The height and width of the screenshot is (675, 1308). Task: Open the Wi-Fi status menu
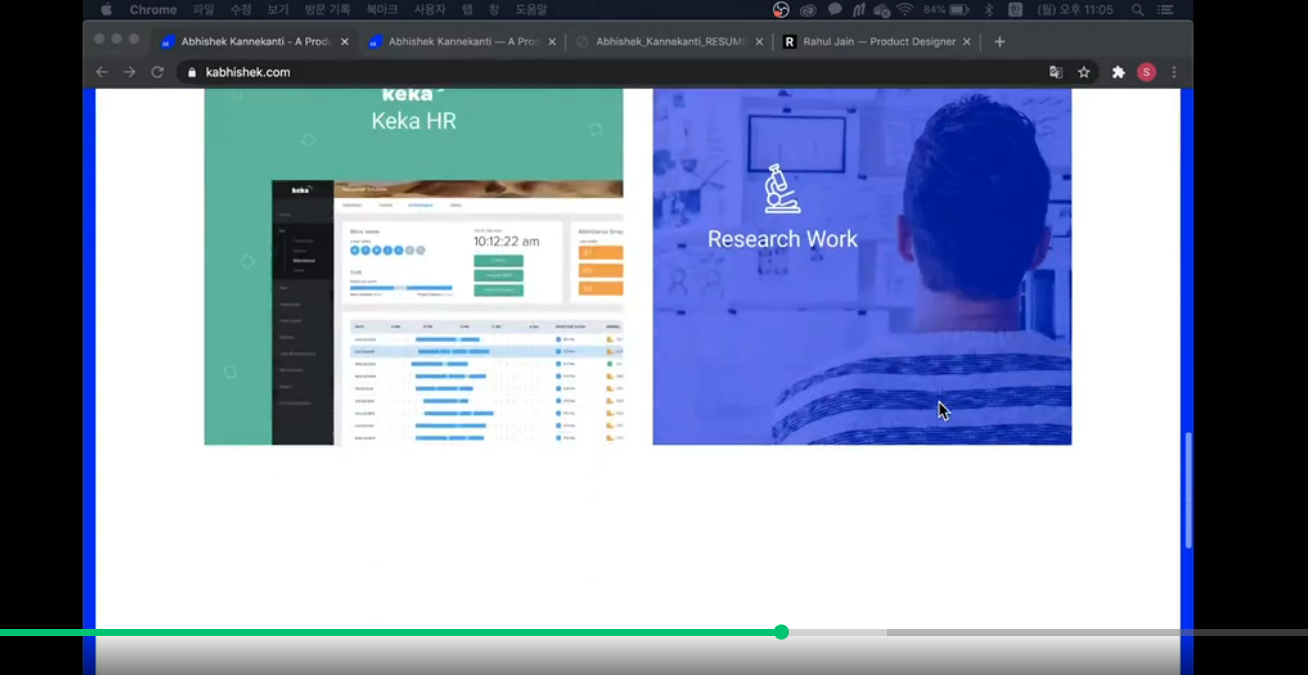905,10
